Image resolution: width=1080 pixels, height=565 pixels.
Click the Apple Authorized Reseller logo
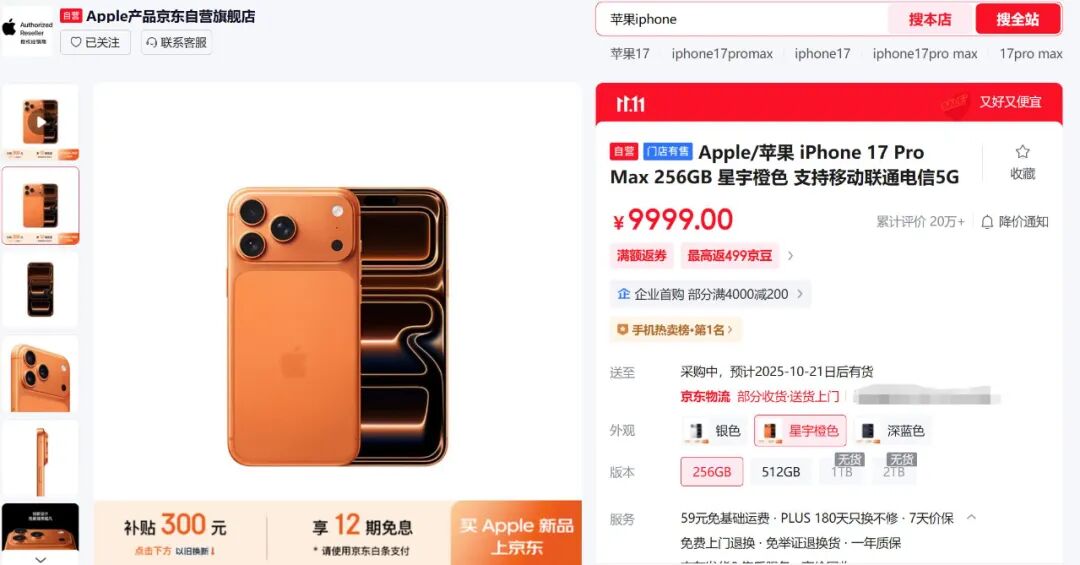(28, 31)
